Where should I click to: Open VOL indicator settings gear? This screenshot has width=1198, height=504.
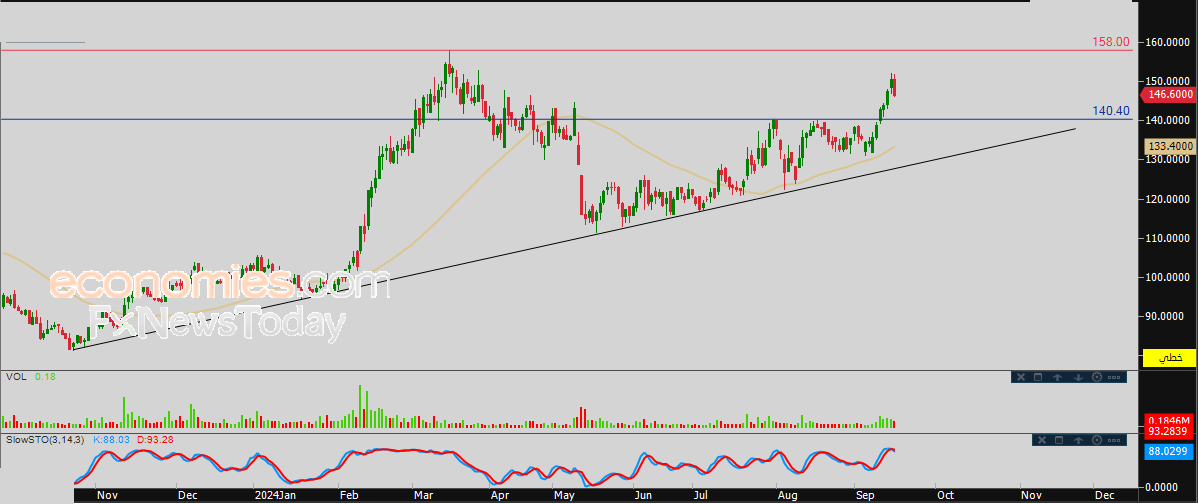tap(1097, 377)
